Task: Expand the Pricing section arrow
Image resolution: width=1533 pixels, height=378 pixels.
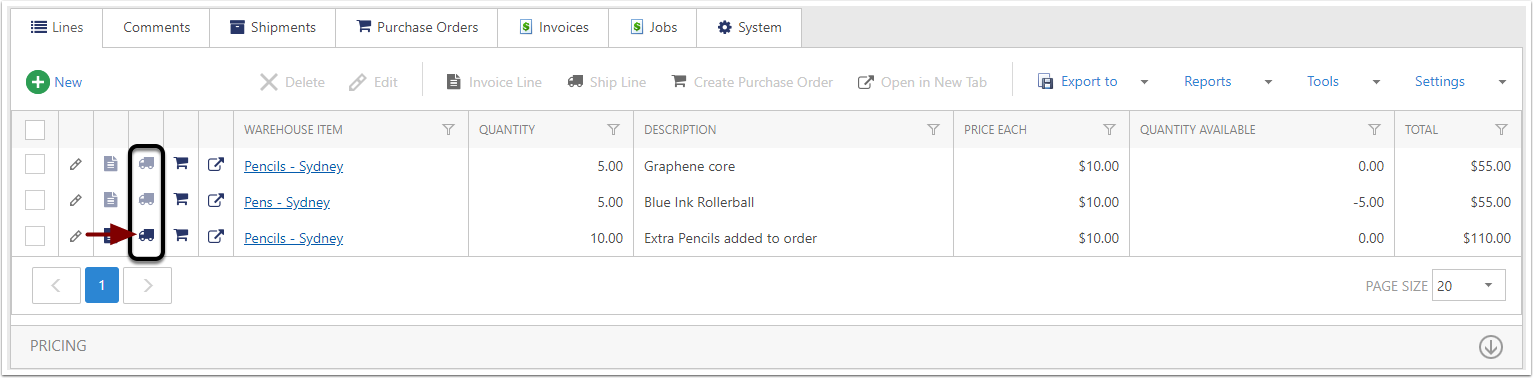Action: (x=1491, y=346)
